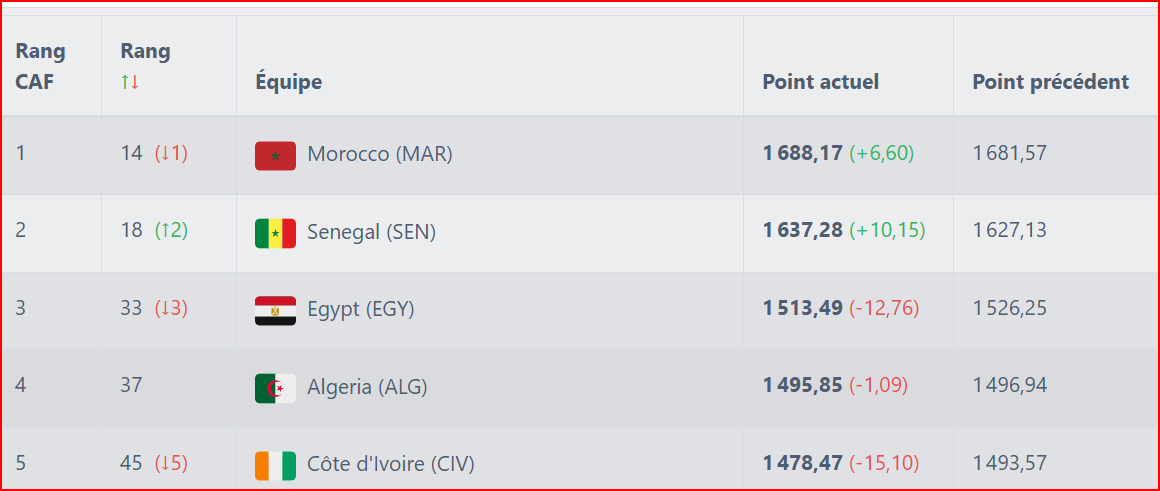Click the Egypt flag icon

[275, 310]
